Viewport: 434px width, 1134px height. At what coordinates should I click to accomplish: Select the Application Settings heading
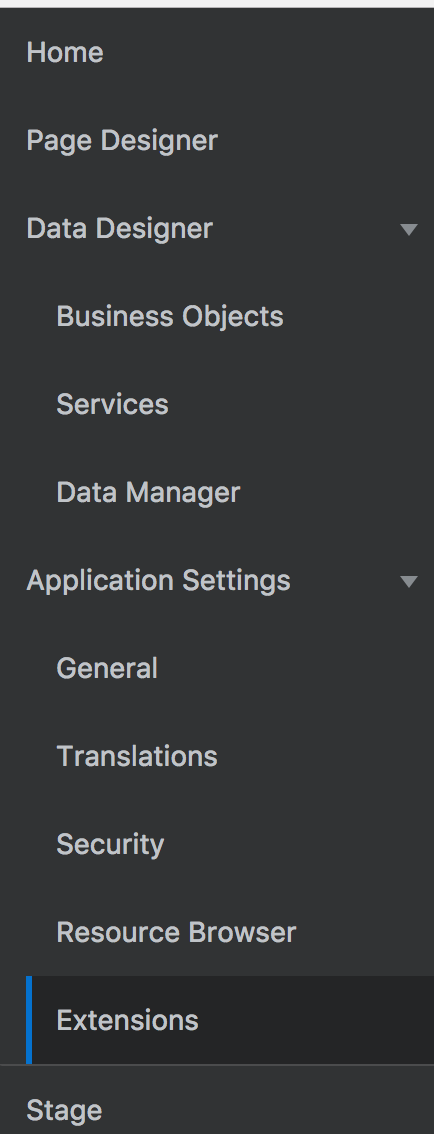coord(158,581)
